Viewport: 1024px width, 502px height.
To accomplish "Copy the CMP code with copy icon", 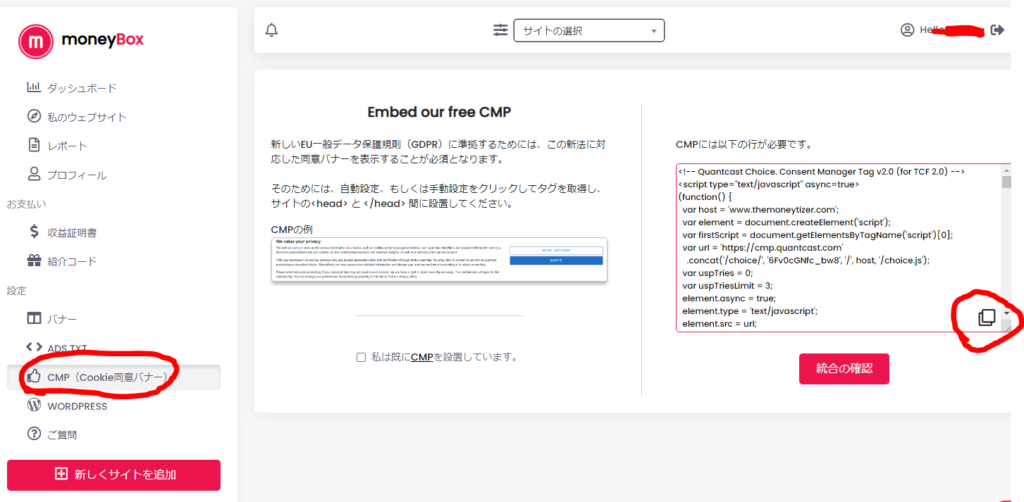I will (986, 317).
